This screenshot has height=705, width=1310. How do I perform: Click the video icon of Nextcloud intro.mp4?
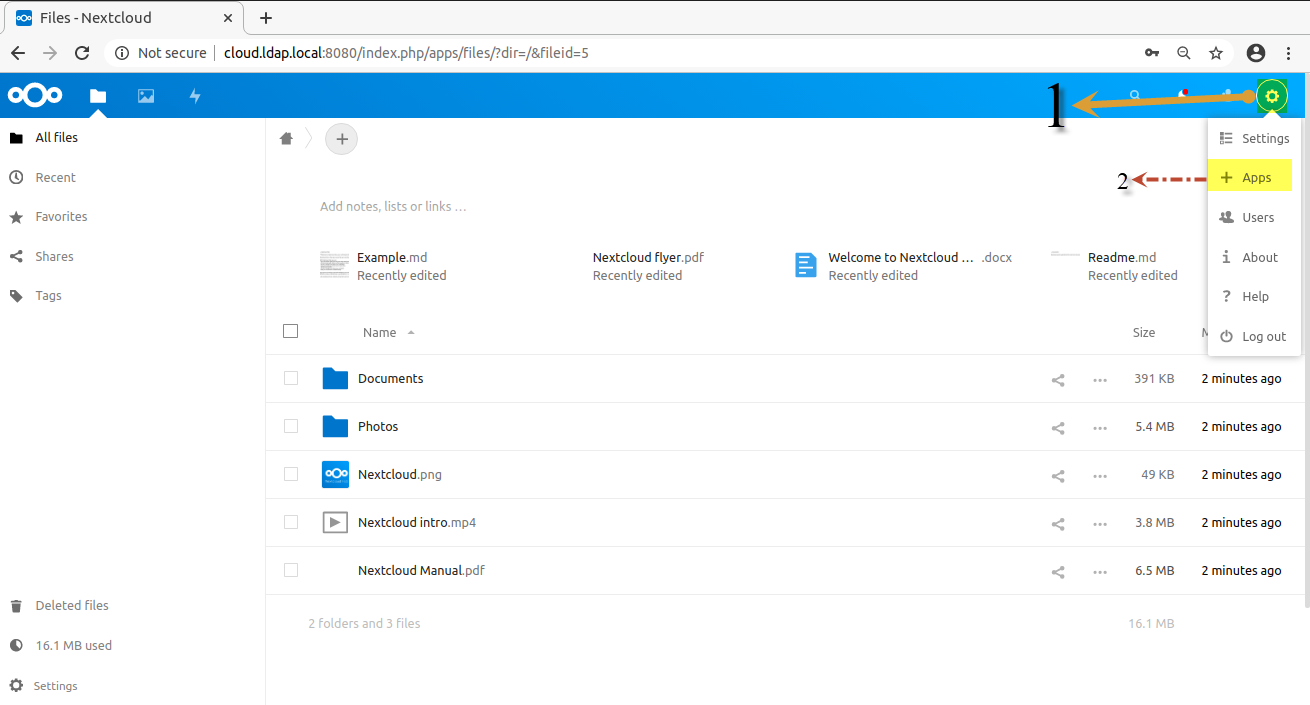click(335, 522)
